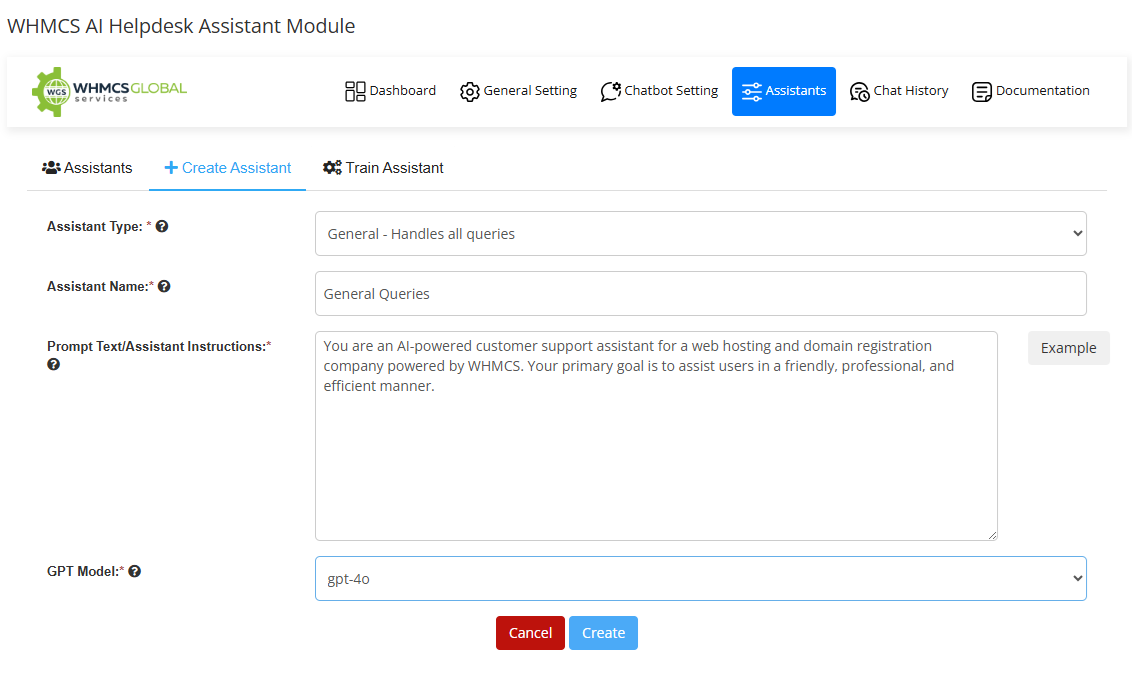Open the Train Assistant tab
The height and width of the screenshot is (685, 1132).
pyautogui.click(x=383, y=168)
